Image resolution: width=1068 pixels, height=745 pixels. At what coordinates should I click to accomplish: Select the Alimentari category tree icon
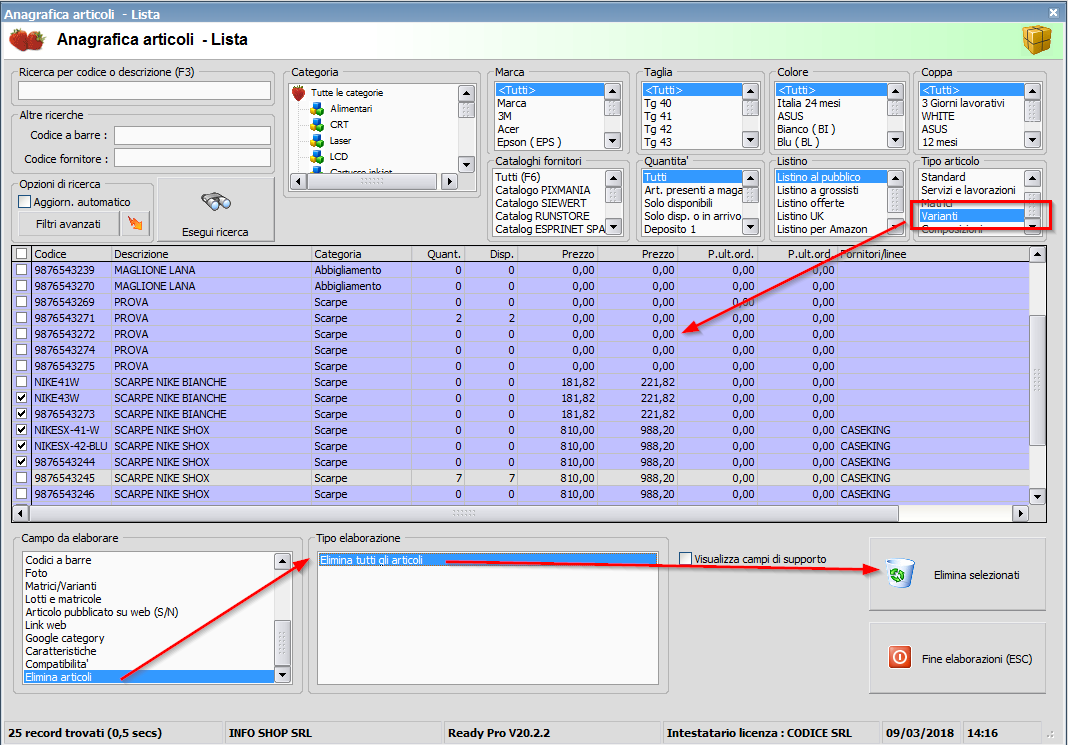[317, 109]
